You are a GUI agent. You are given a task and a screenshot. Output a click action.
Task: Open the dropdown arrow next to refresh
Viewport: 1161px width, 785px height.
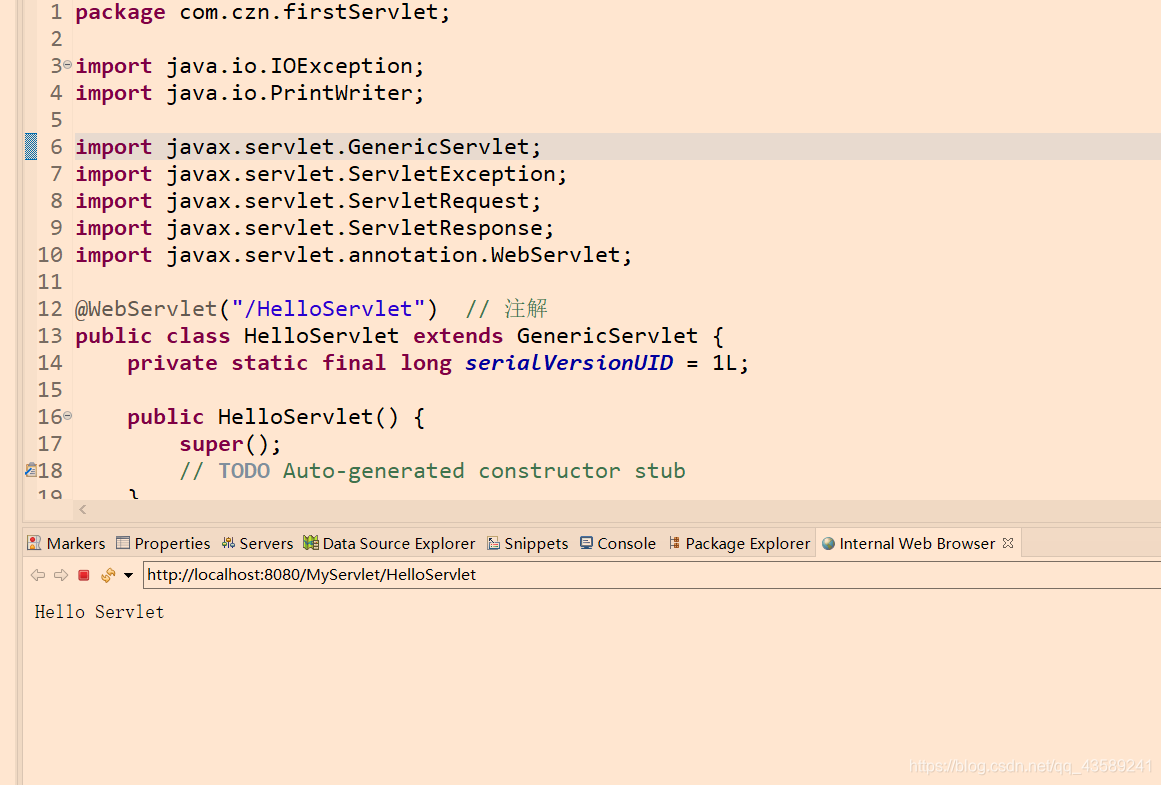coord(128,575)
